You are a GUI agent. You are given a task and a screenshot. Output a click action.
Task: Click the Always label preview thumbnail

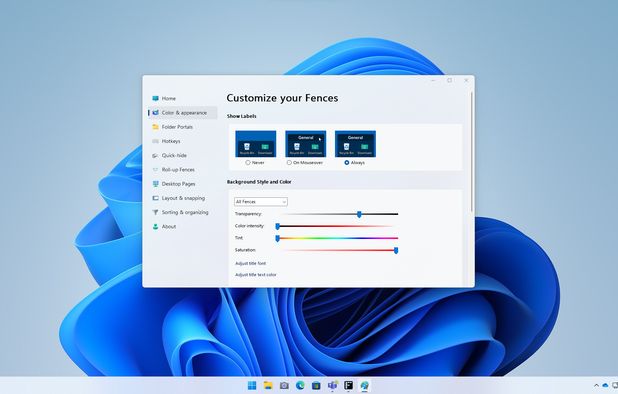(355, 144)
